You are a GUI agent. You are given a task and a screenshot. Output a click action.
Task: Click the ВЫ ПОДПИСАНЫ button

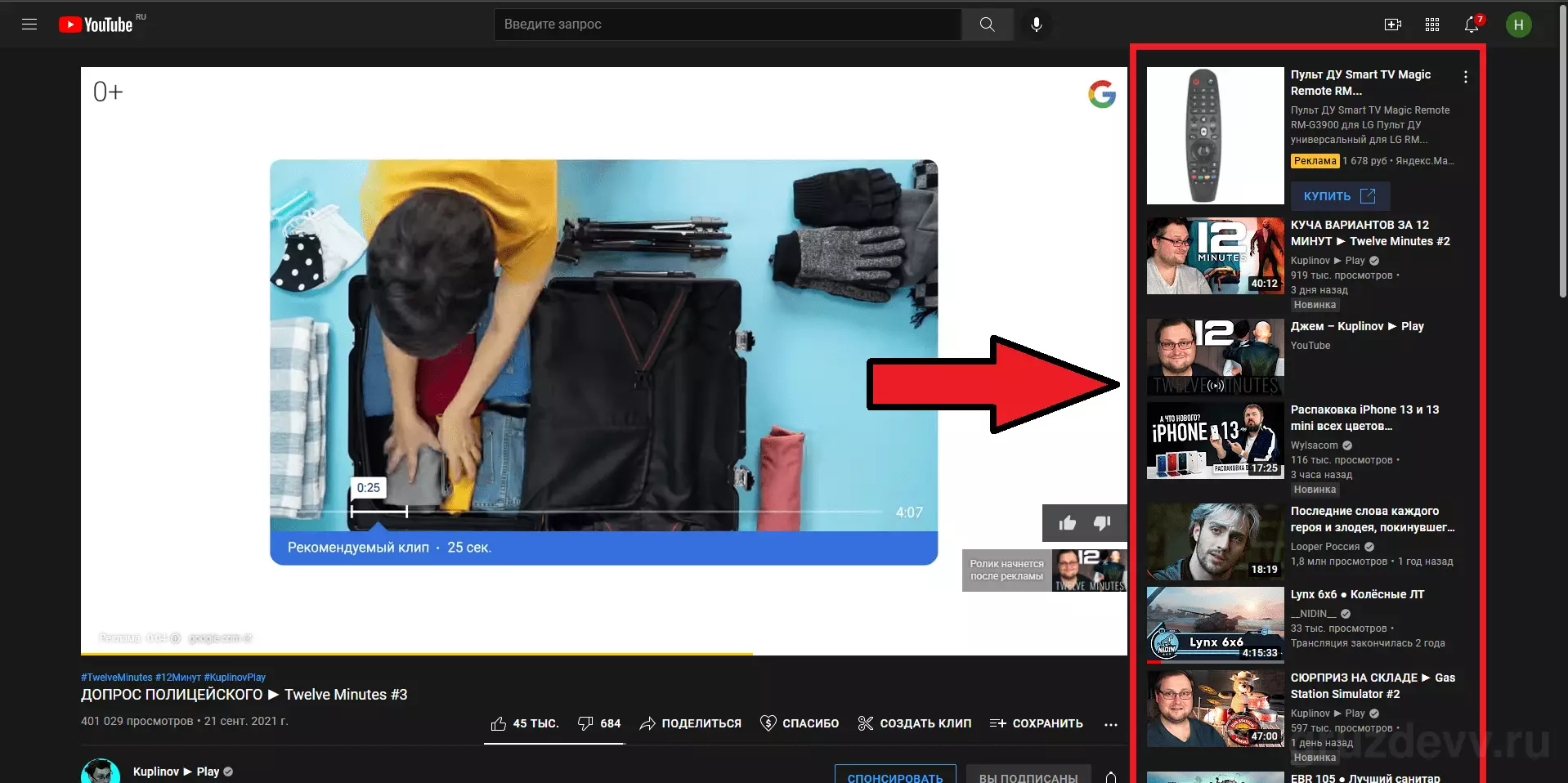pos(1028,775)
